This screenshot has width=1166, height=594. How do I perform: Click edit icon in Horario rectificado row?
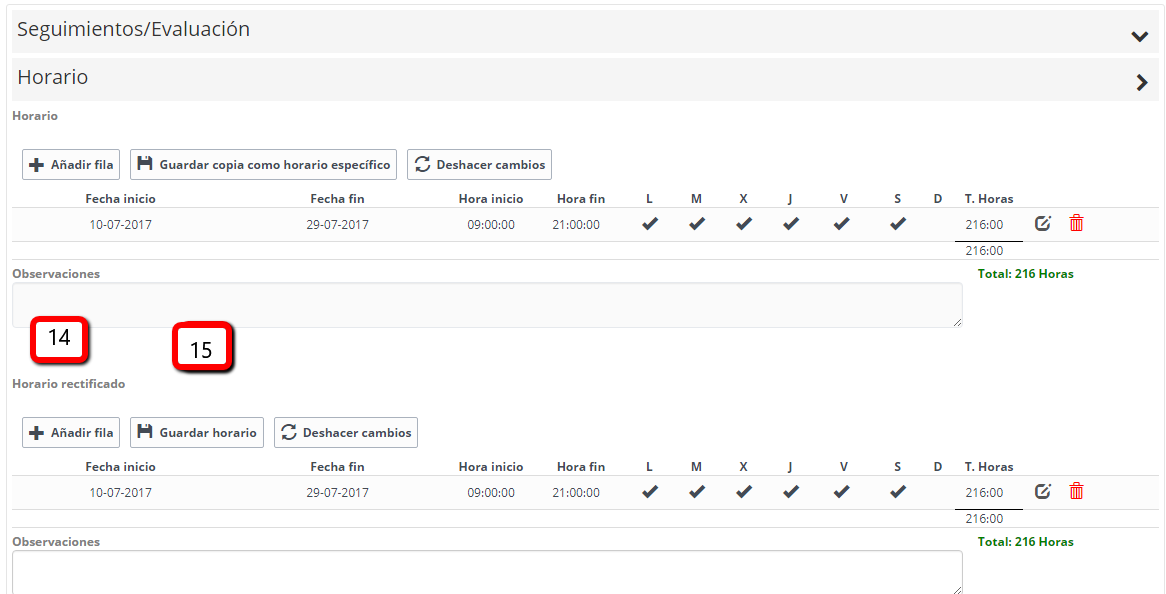[x=1042, y=491]
